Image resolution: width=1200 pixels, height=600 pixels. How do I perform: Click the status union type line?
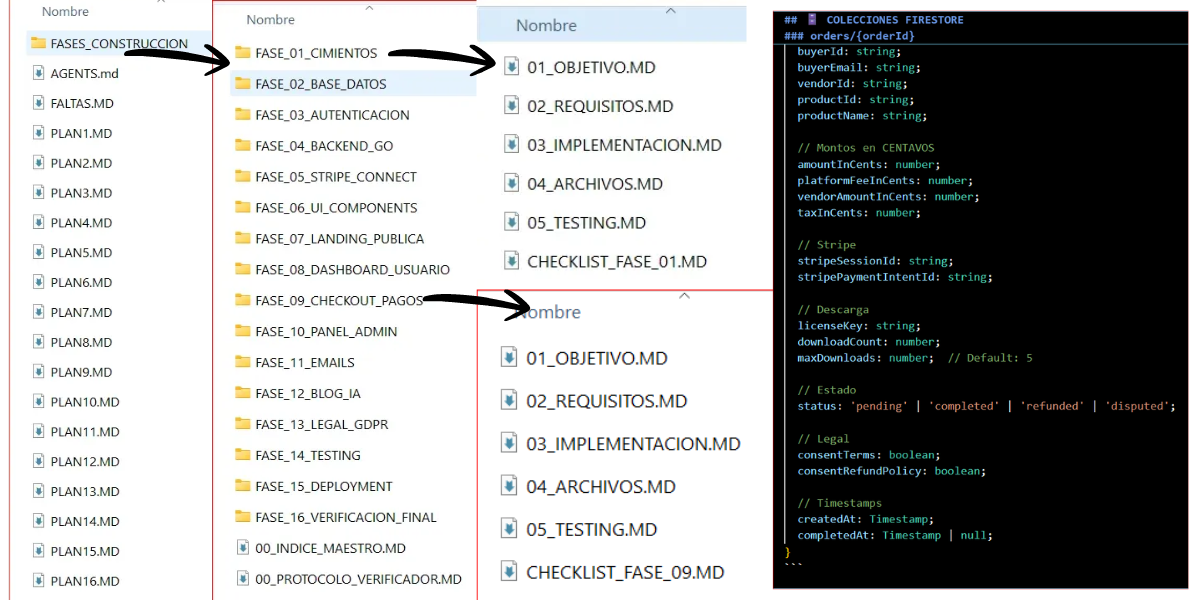click(986, 406)
